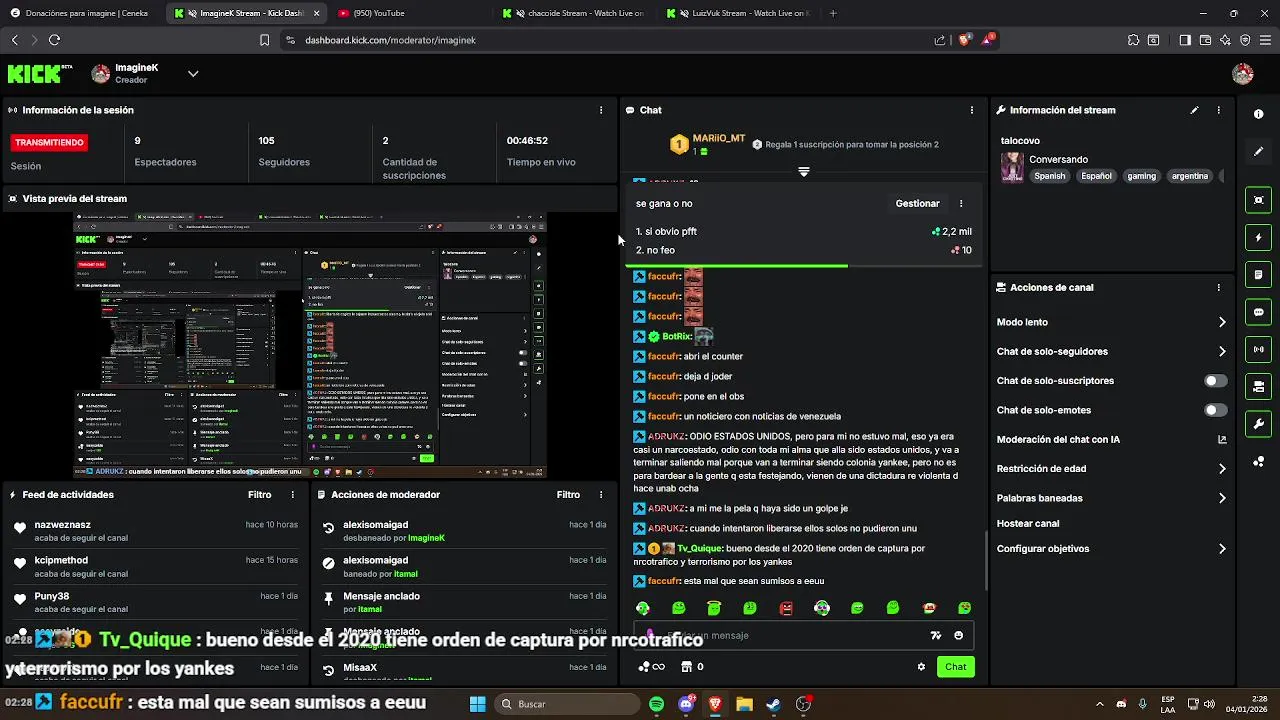Expand Chat de solo-seguidores settings
This screenshot has width=1280, height=720.
tap(1222, 351)
